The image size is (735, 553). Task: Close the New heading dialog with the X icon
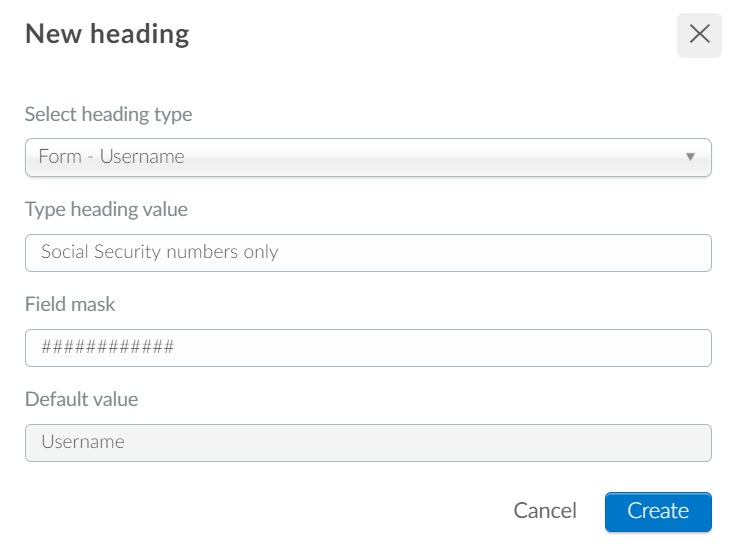point(699,35)
